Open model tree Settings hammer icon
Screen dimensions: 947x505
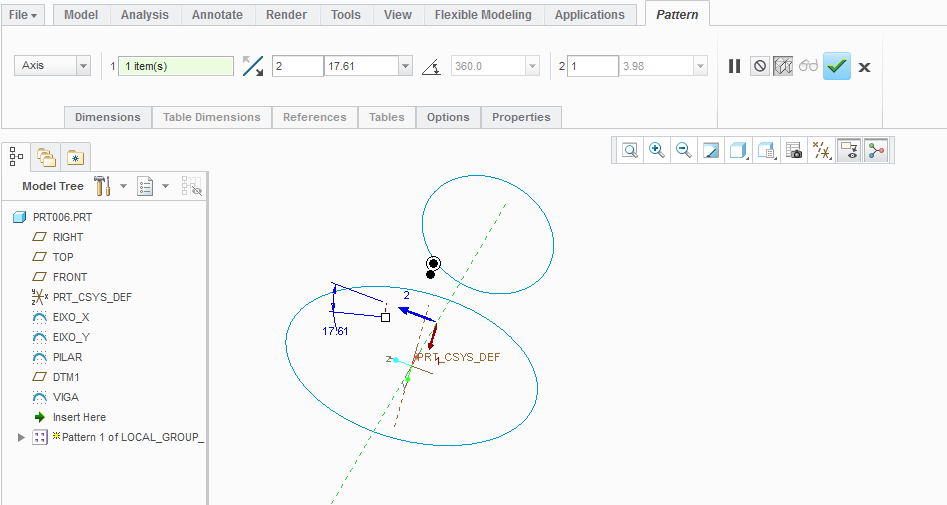coord(102,186)
